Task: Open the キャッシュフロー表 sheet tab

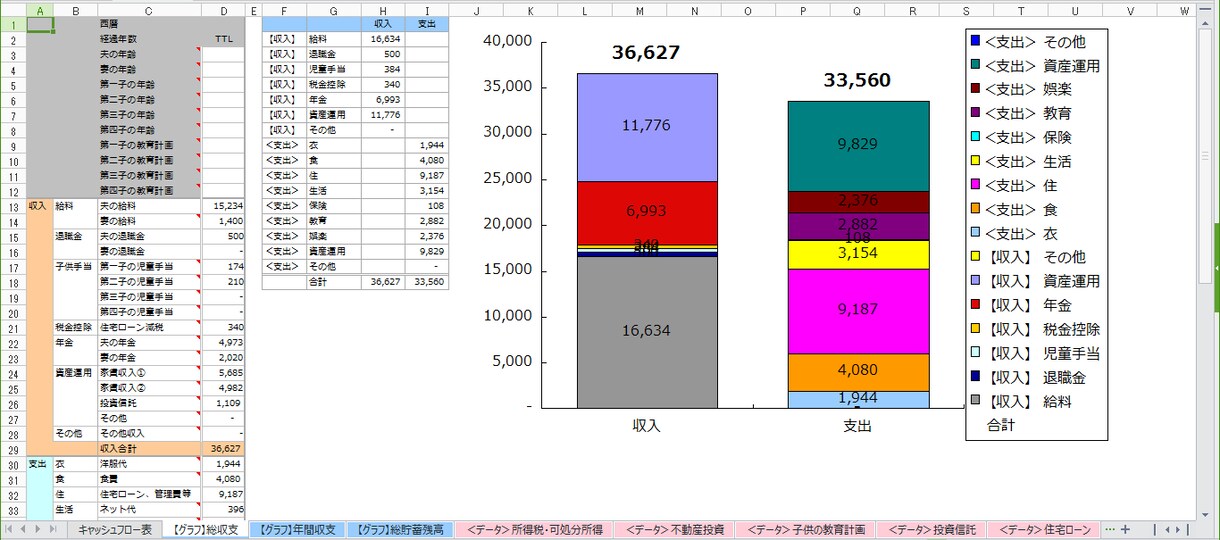Action: [115, 529]
